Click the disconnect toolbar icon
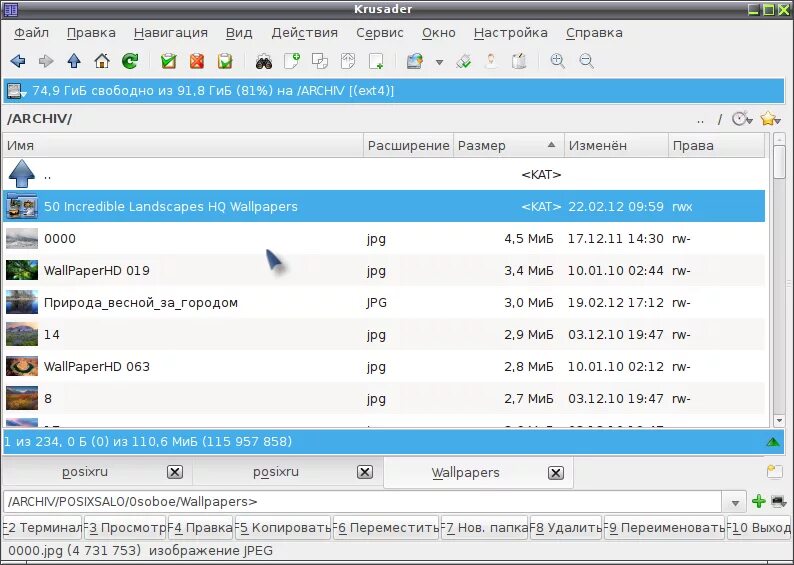This screenshot has width=794, height=565. tap(463, 61)
